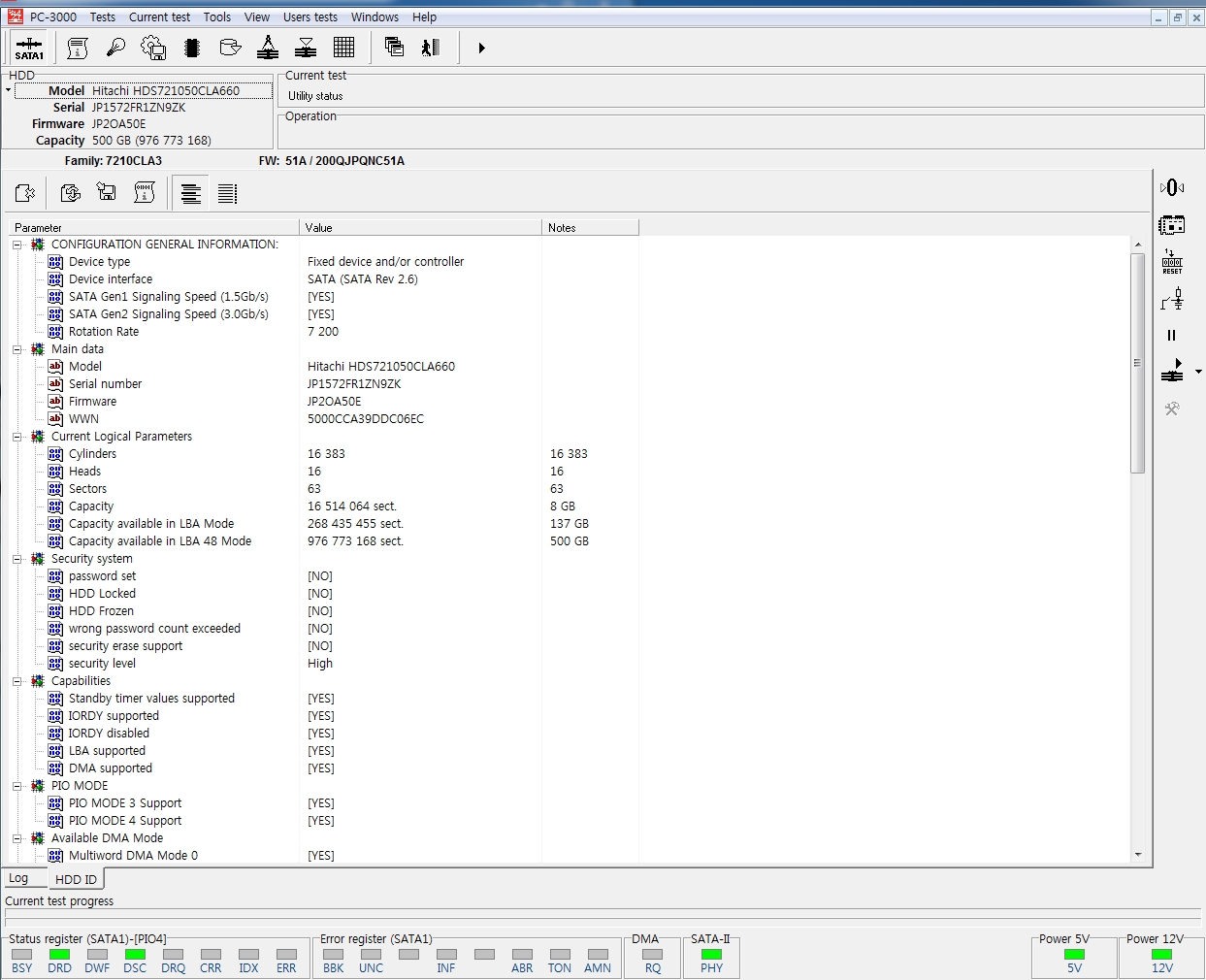Click the light bulb icon in toolbar

pos(115,48)
